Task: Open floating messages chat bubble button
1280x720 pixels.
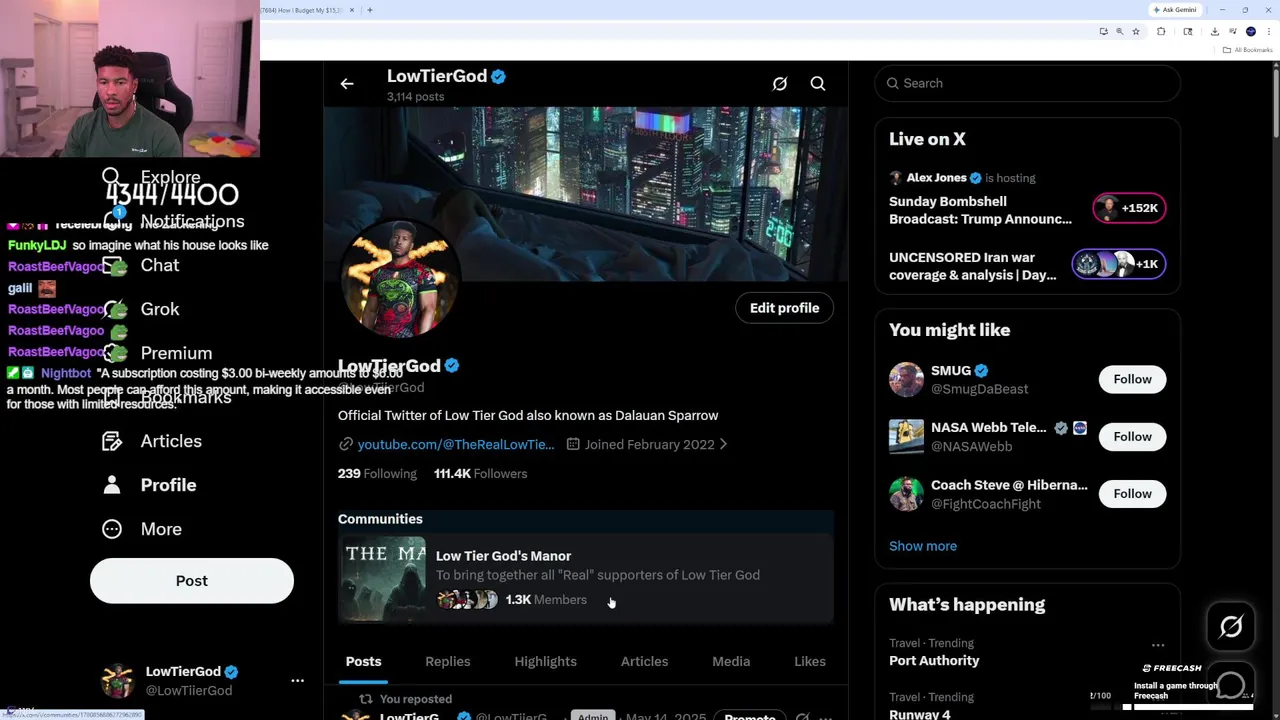Action: tap(1231, 685)
